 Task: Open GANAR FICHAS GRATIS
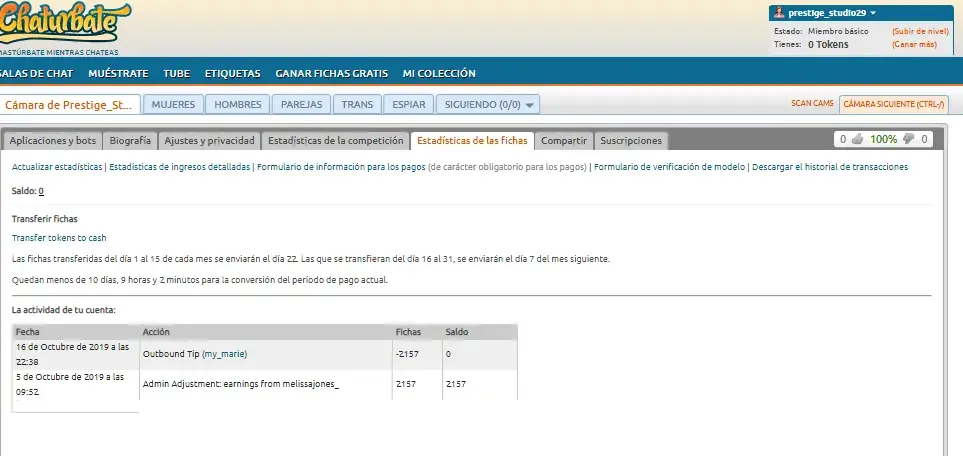(332, 74)
